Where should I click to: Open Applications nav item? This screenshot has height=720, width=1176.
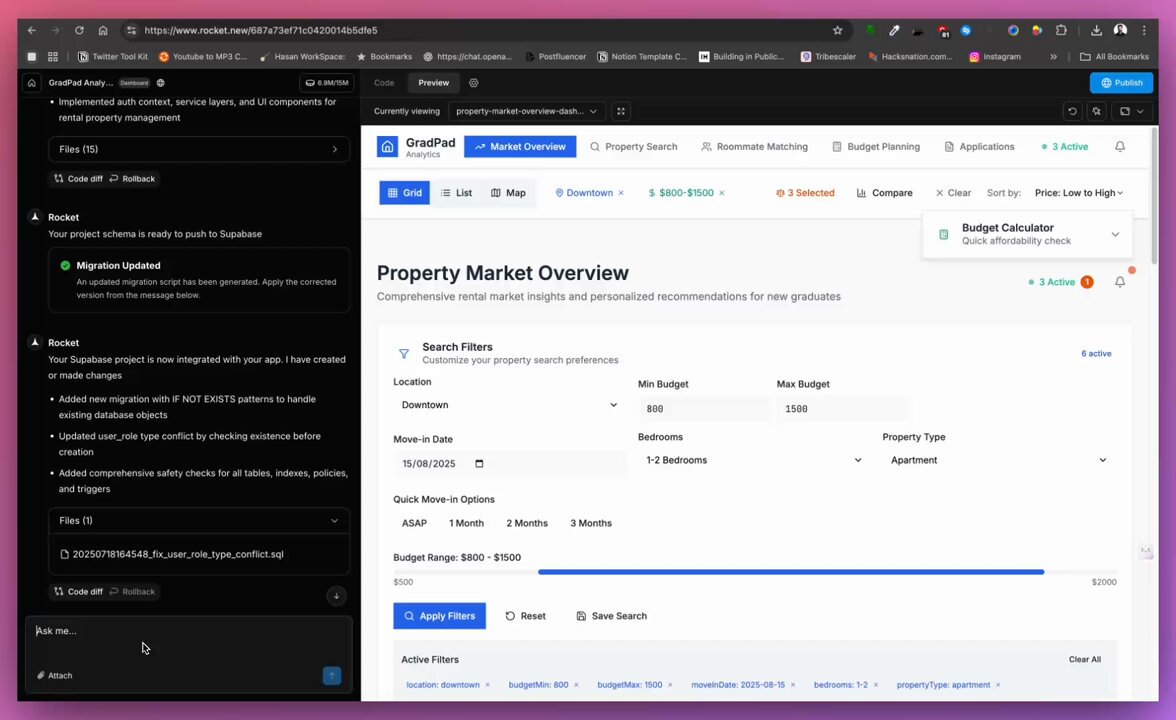(x=979, y=147)
